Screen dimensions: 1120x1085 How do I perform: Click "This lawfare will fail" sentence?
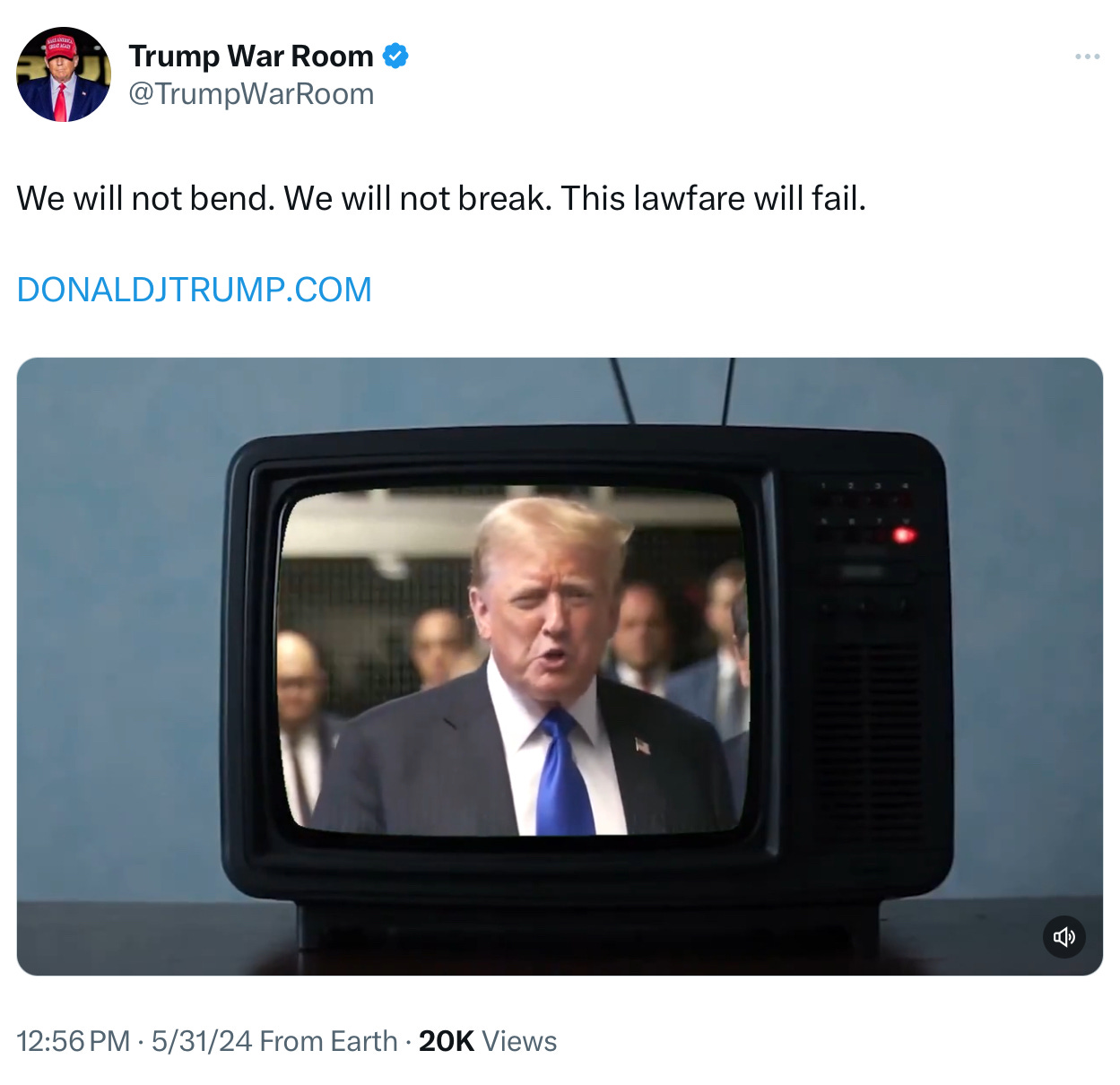click(714, 198)
